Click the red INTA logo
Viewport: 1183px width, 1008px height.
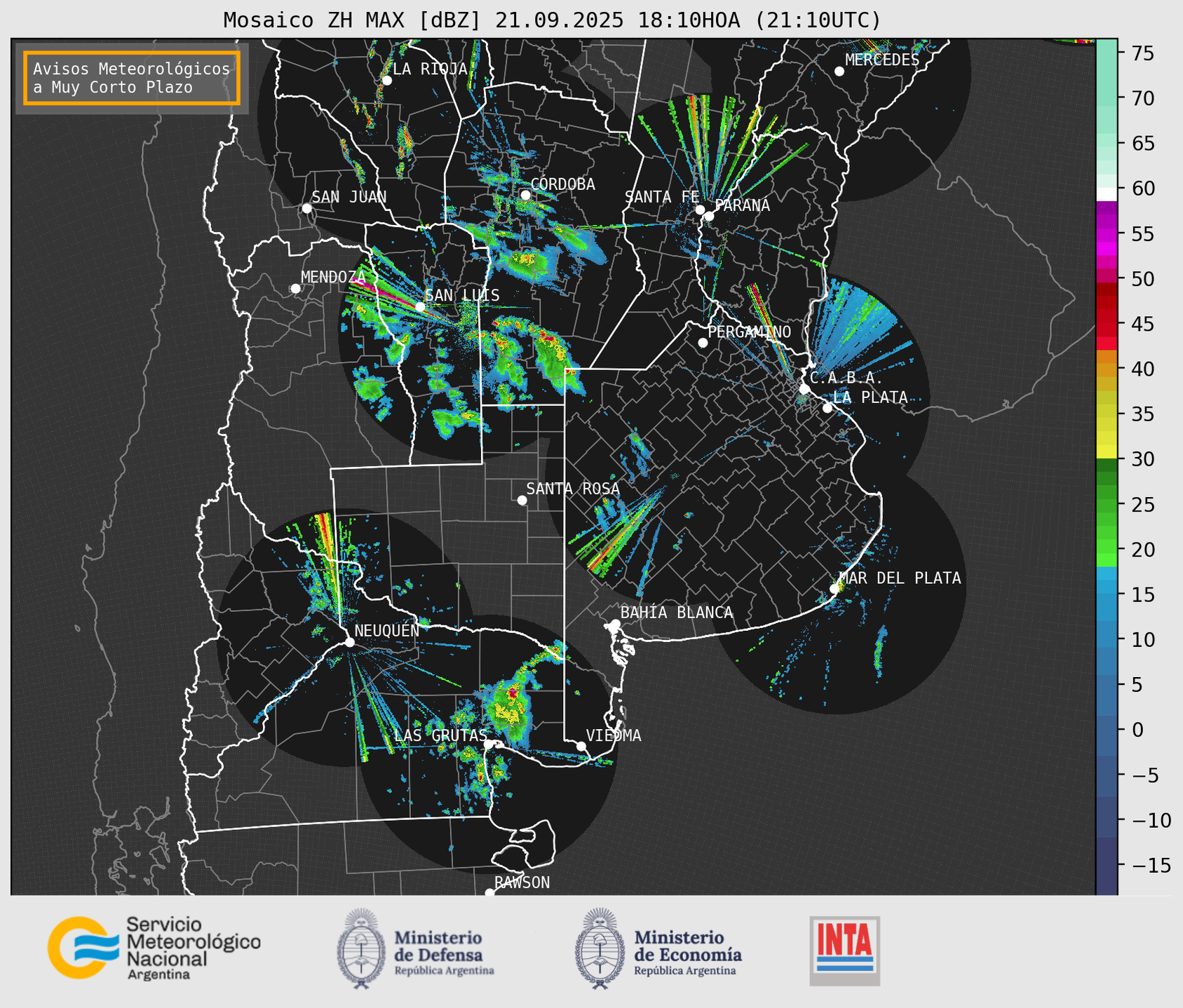(x=844, y=950)
